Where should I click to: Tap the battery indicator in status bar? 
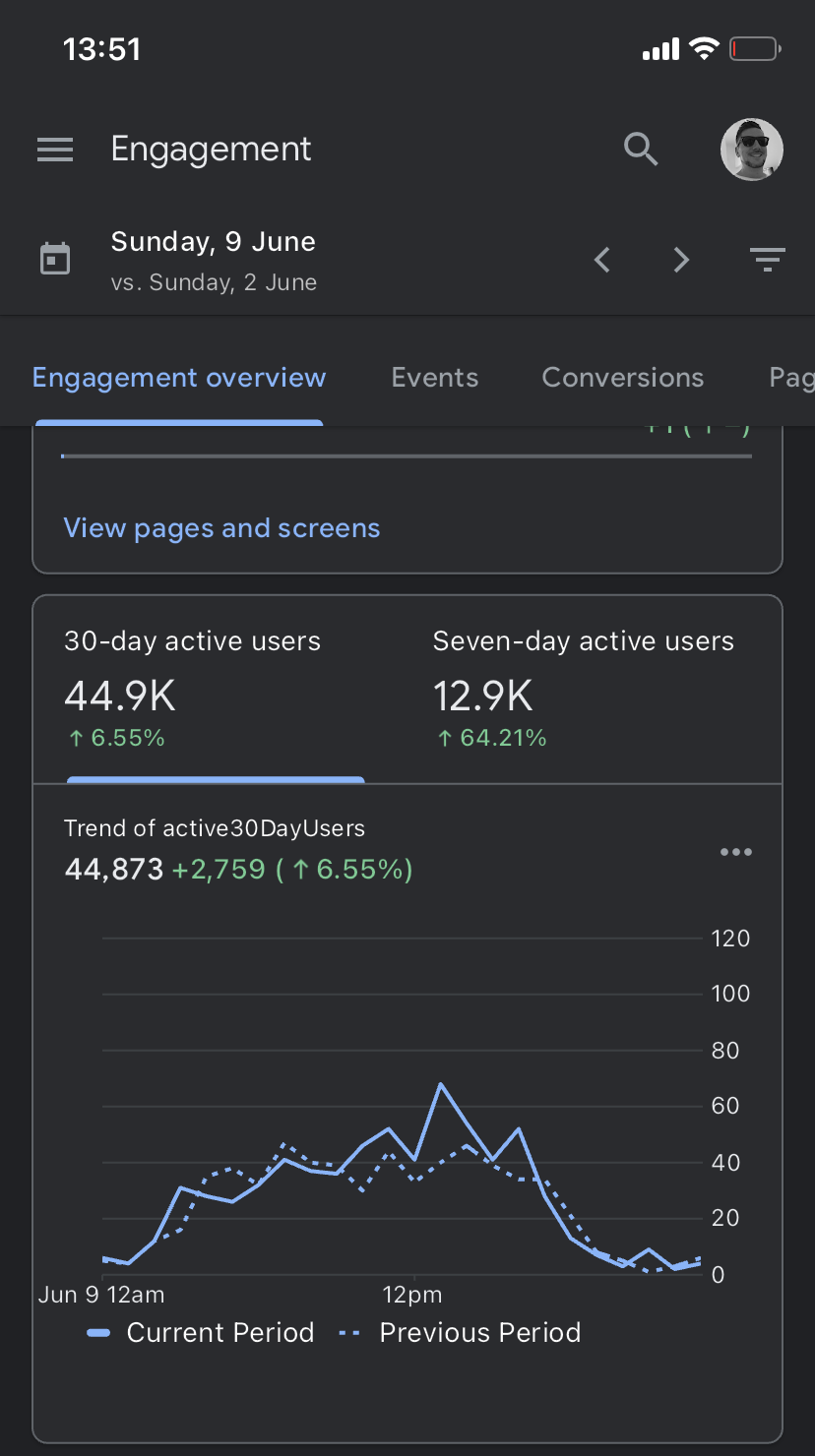tap(754, 49)
